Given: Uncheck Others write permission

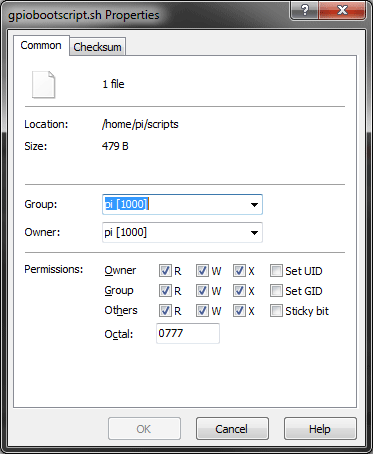Looking at the screenshot, I should (x=202, y=311).
